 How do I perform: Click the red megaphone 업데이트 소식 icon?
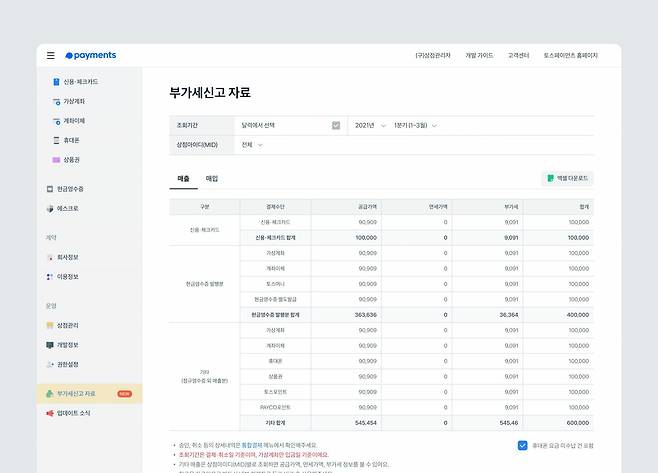pyautogui.click(x=50, y=413)
